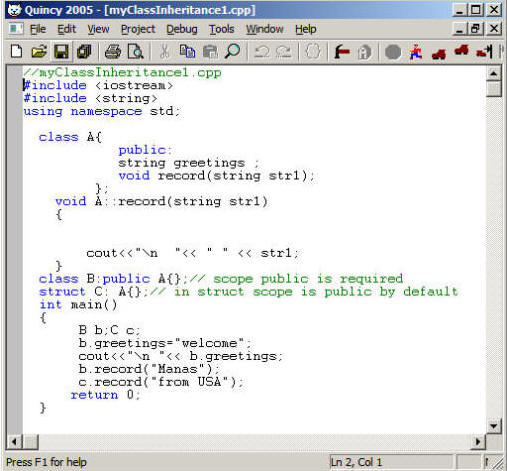Click the Build hammer icon in the toolbar
This screenshot has width=507, height=471.
[341, 52]
